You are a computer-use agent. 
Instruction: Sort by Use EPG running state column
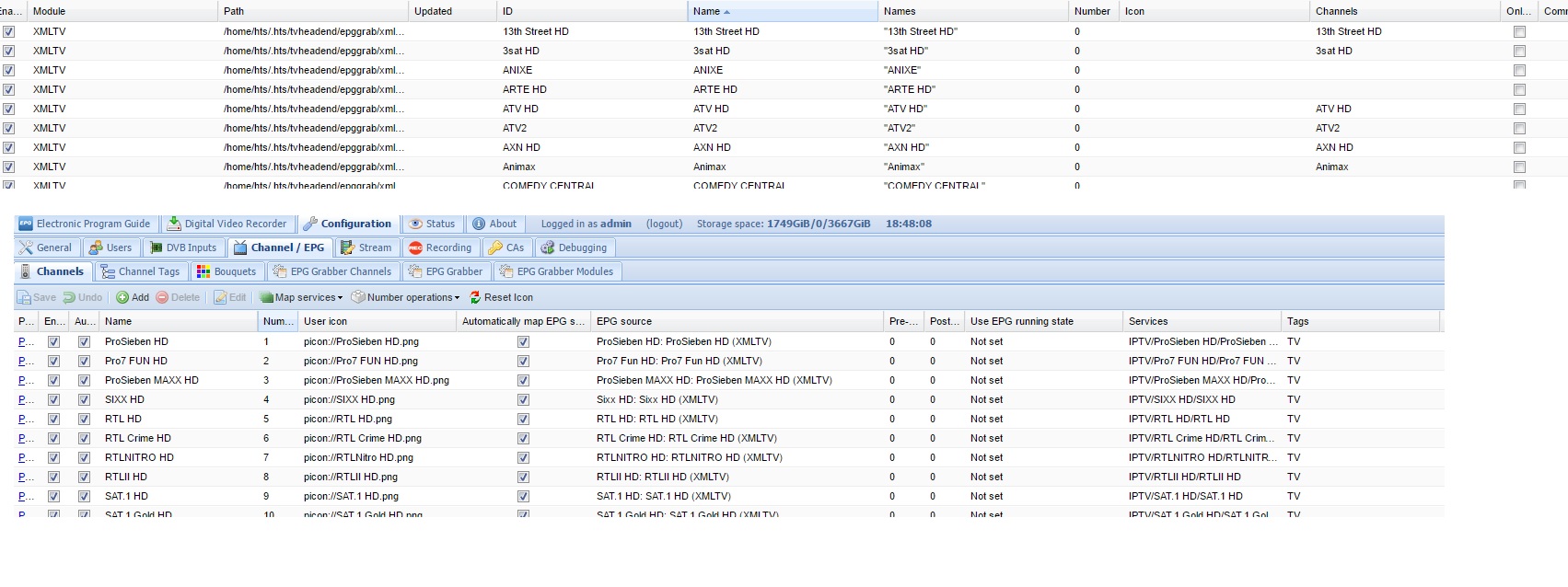pyautogui.click(x=1043, y=321)
